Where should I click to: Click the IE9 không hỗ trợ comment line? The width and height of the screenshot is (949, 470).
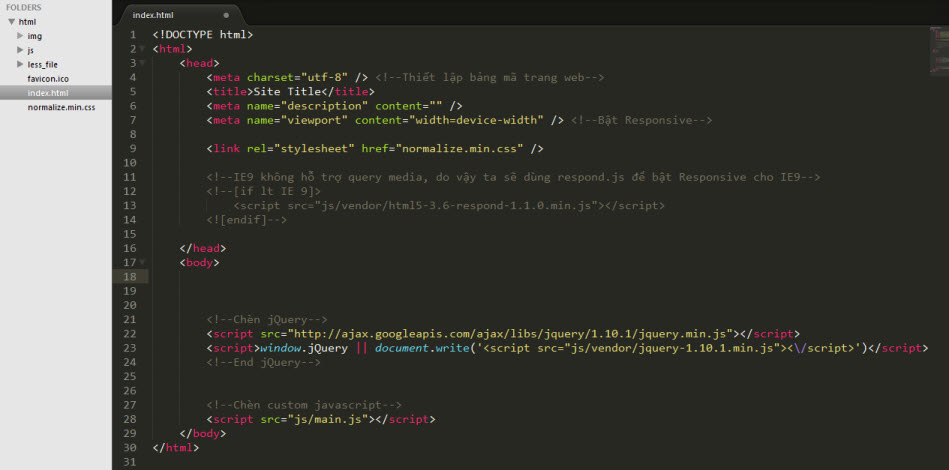[x=513, y=177]
